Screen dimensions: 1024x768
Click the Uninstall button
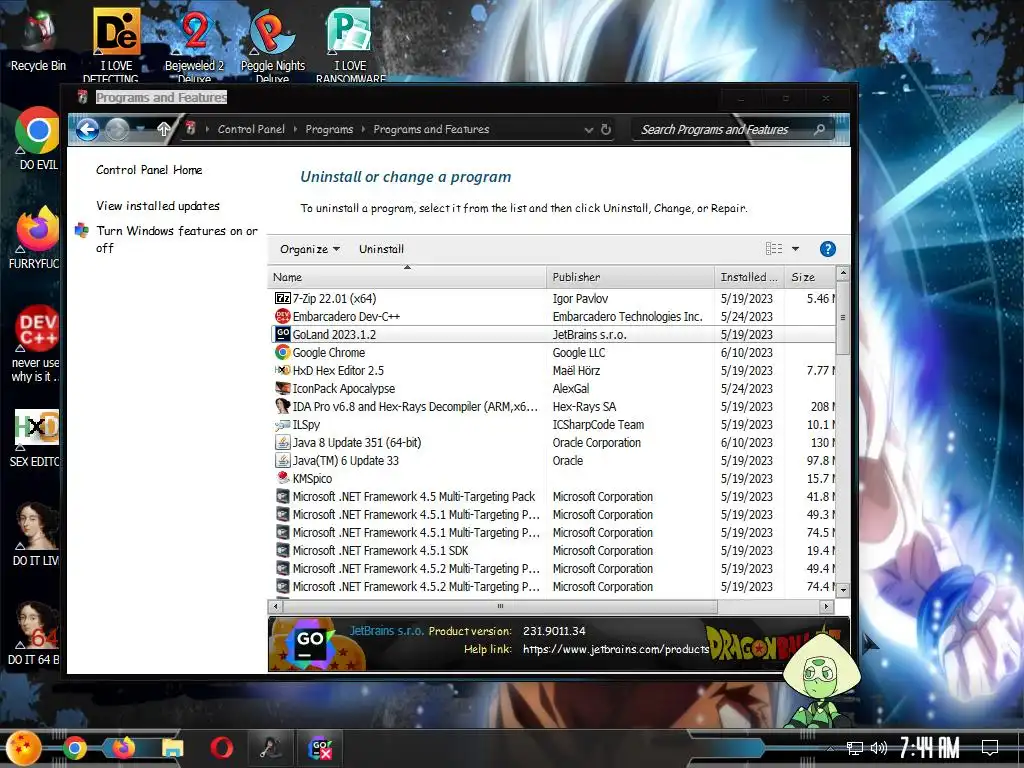pos(381,249)
